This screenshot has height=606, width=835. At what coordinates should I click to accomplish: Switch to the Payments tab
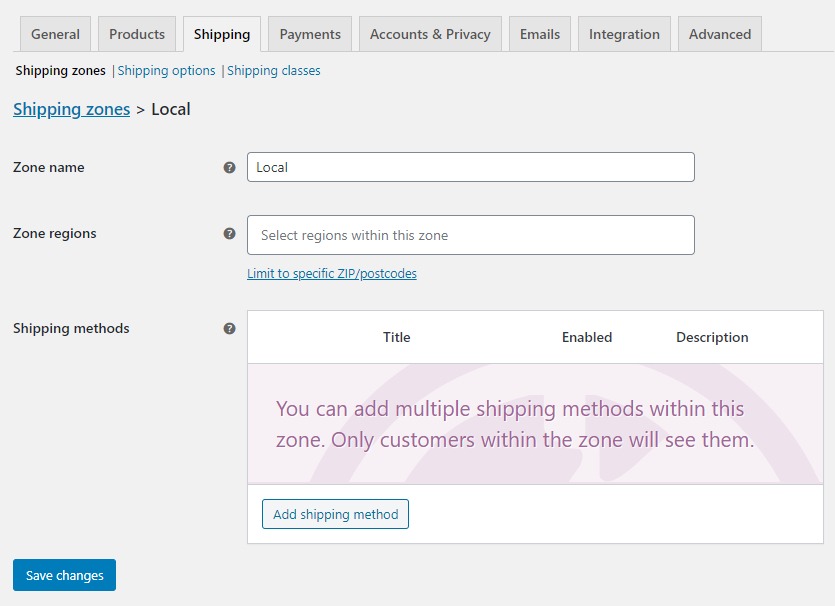pyautogui.click(x=309, y=33)
